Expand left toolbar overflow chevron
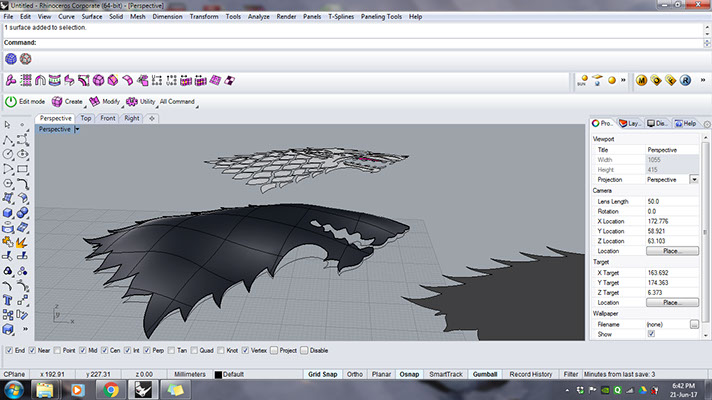The image size is (712, 400). tap(25, 329)
